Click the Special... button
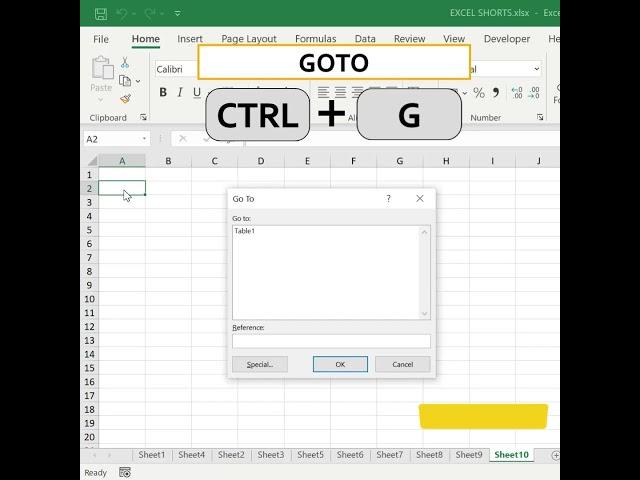 260,364
